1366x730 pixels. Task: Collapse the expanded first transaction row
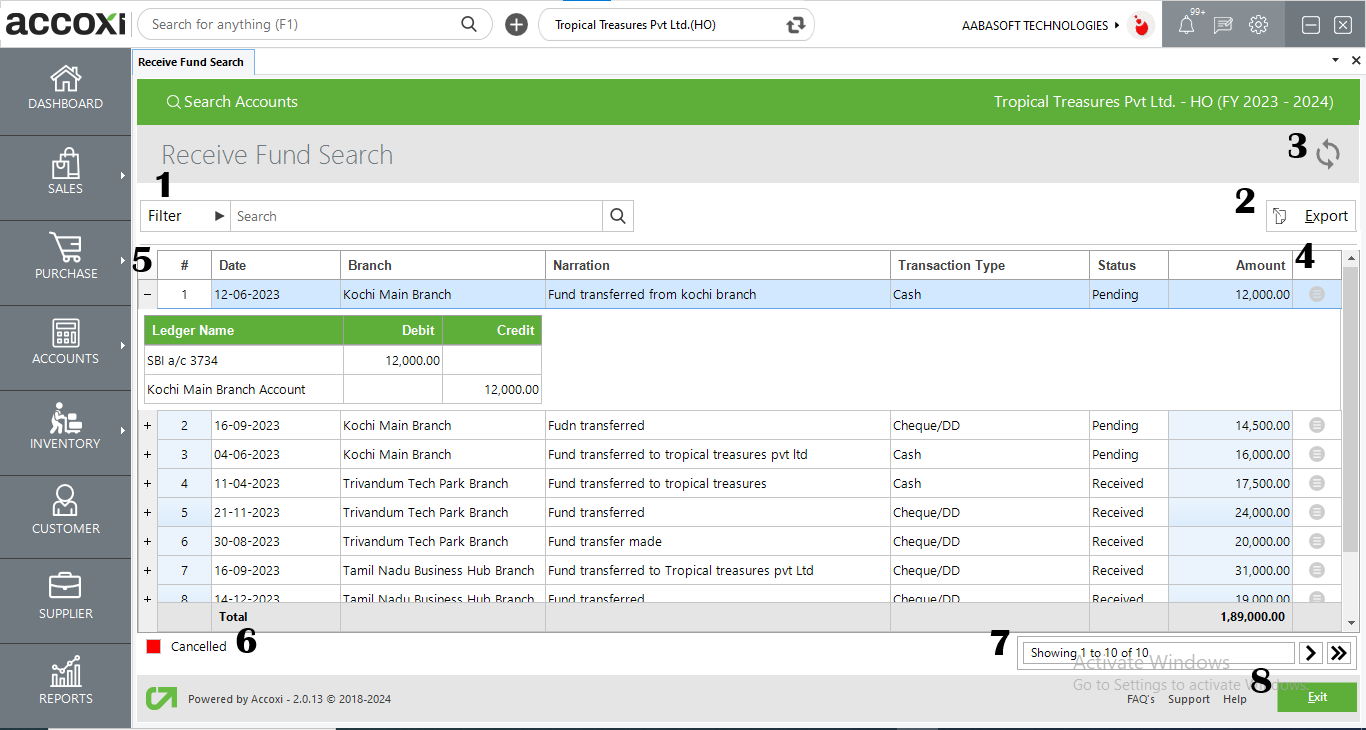147,294
